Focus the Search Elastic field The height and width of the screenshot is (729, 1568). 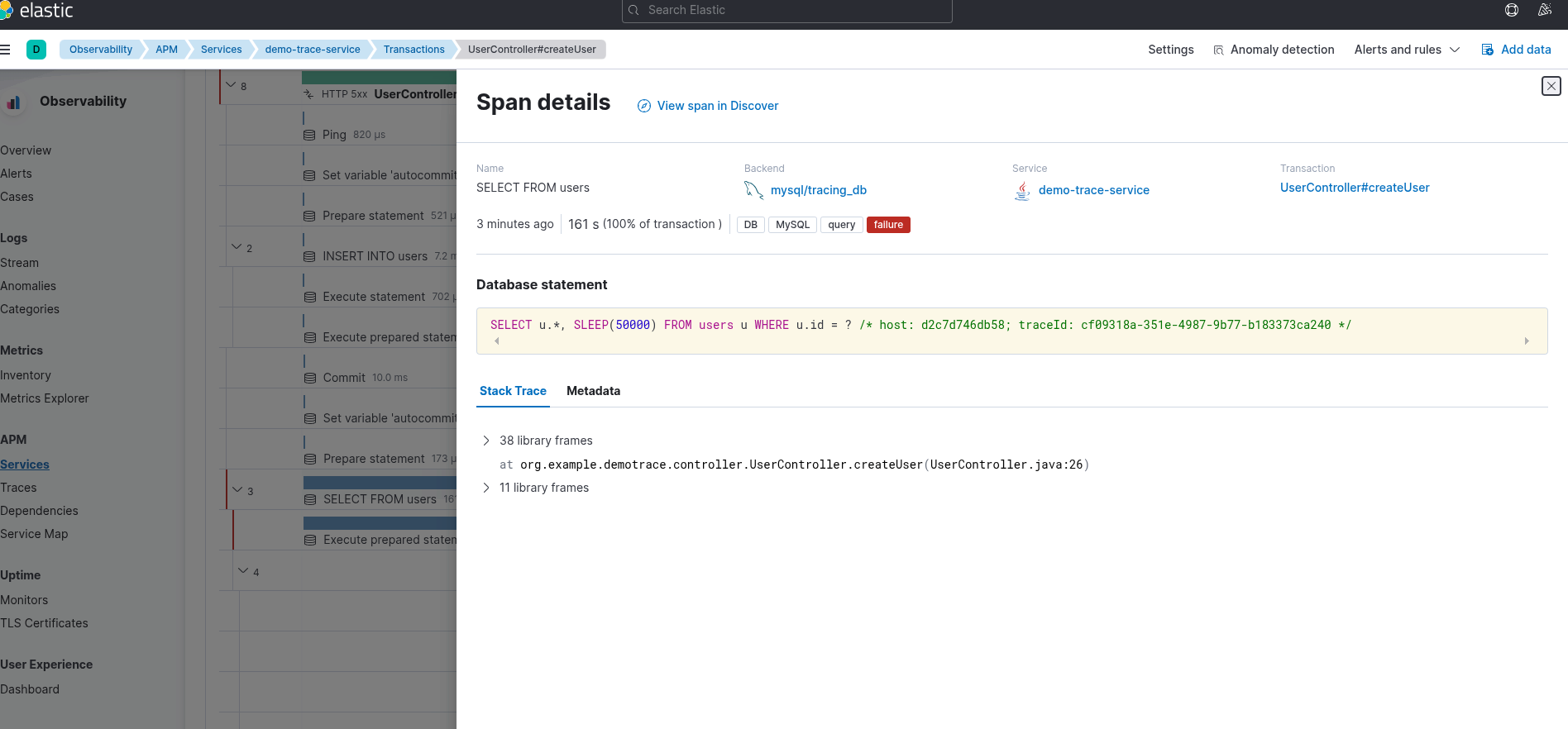tap(787, 11)
